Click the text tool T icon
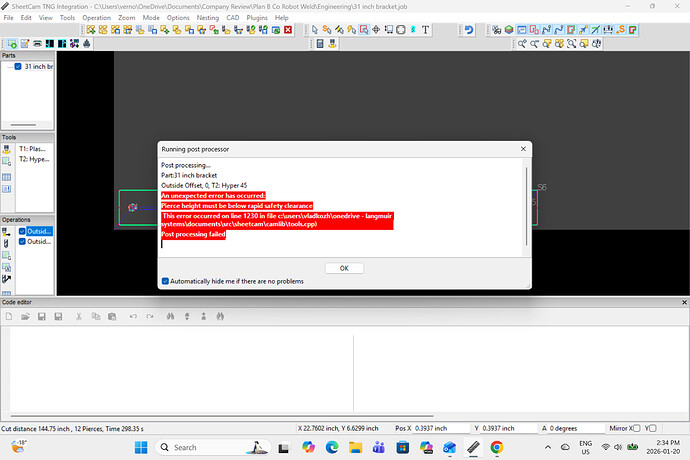 (425, 30)
